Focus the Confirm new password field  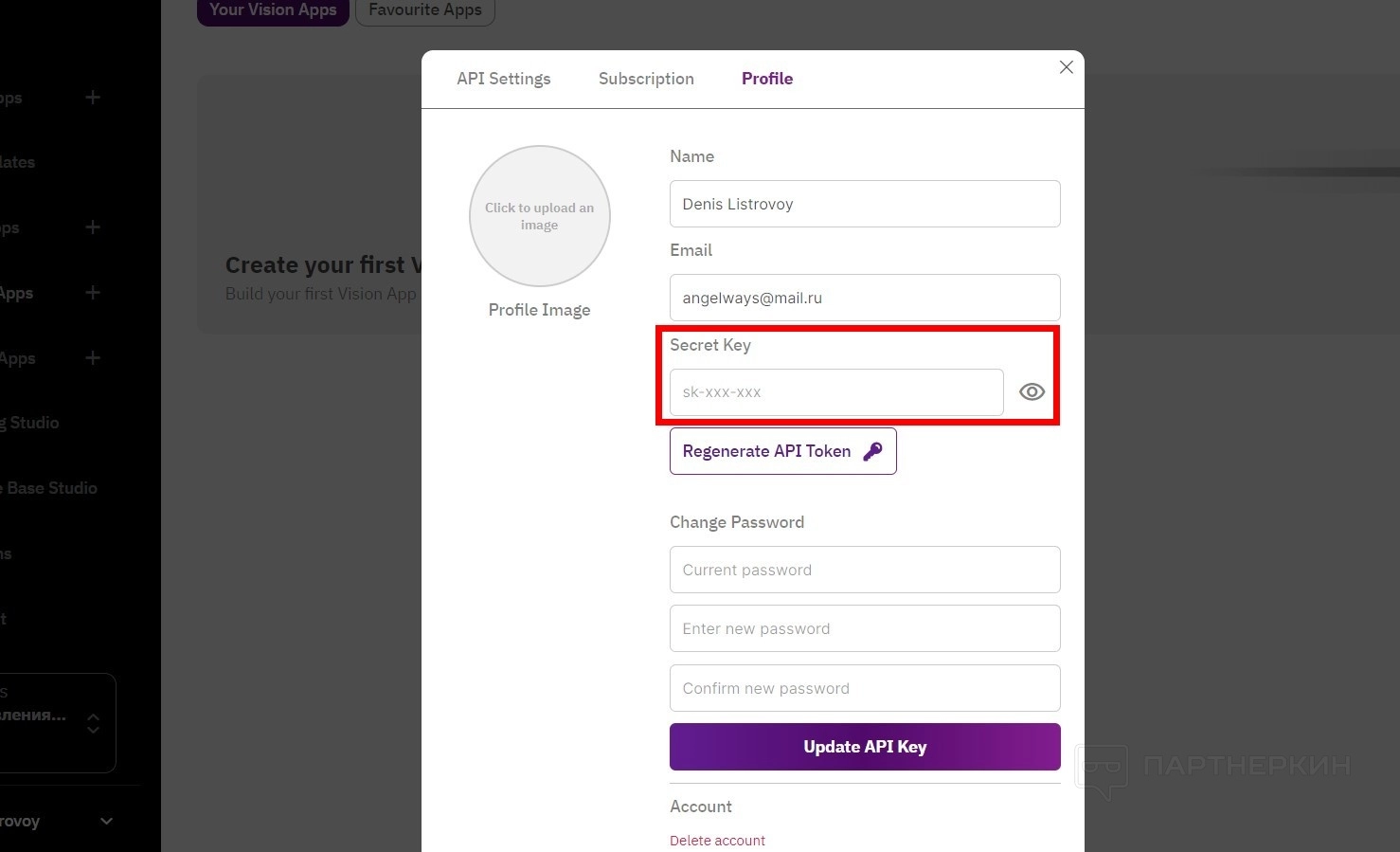point(864,688)
